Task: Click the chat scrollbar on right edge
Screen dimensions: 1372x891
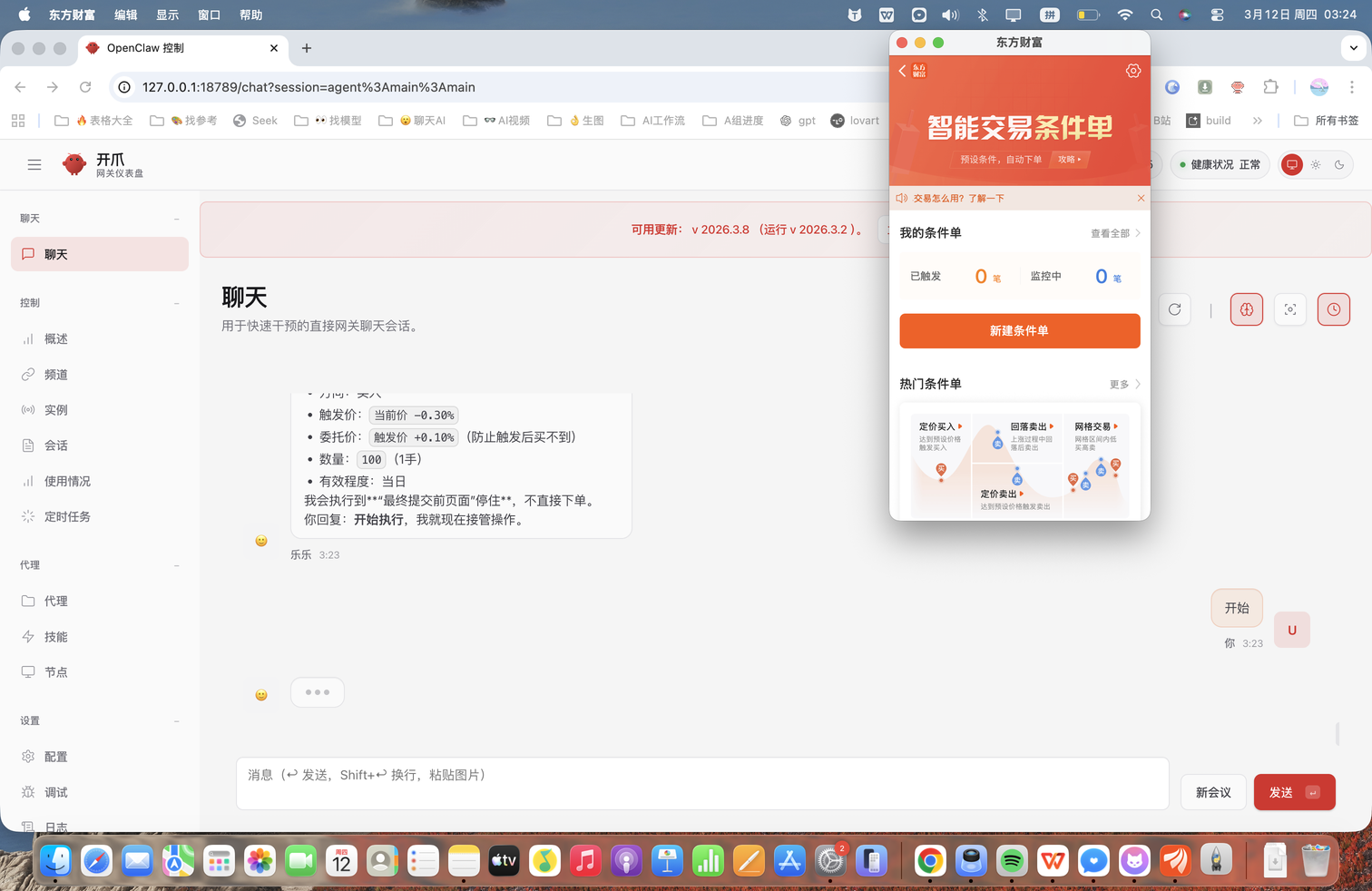Action: 1338,733
